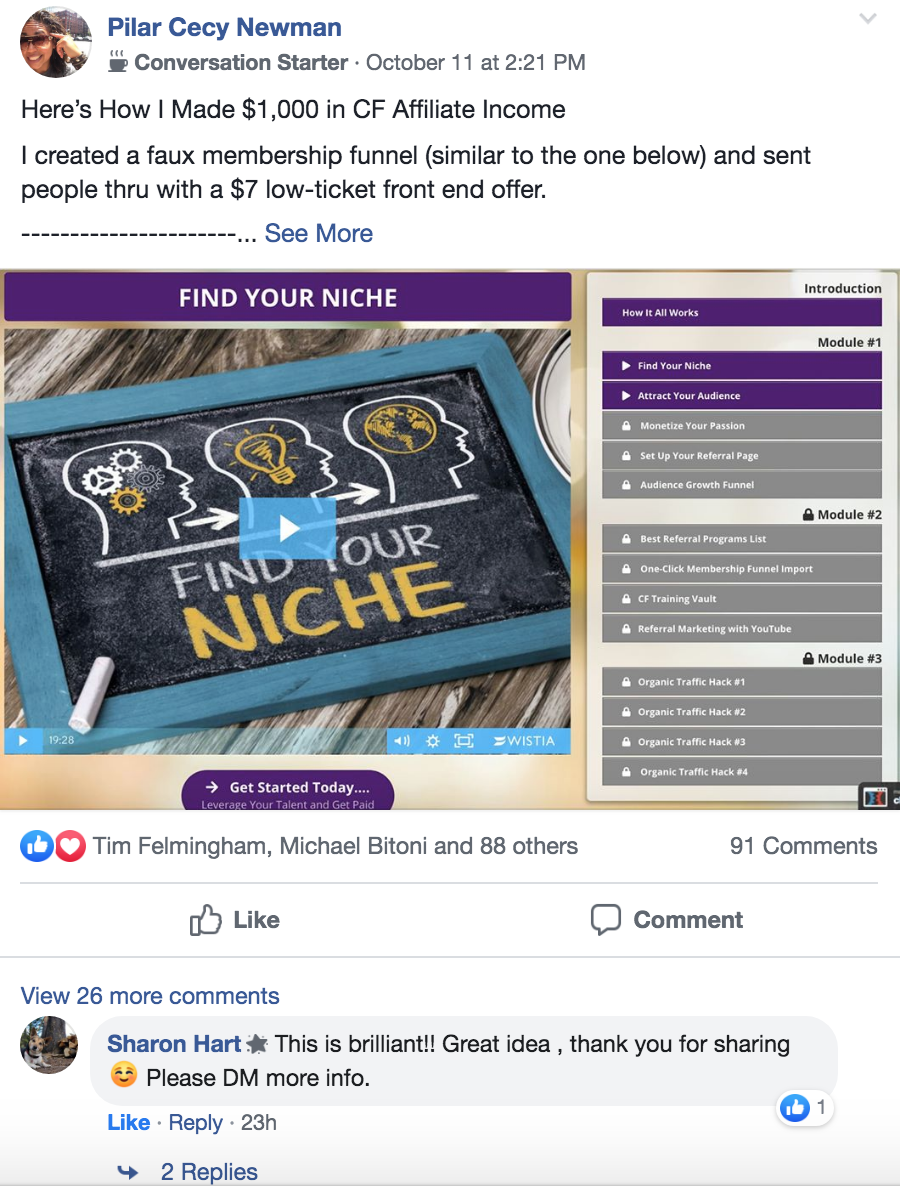Screen dimensions: 900x1186
Task: Click Sharon Hart's profile avatar
Action: click(49, 1045)
